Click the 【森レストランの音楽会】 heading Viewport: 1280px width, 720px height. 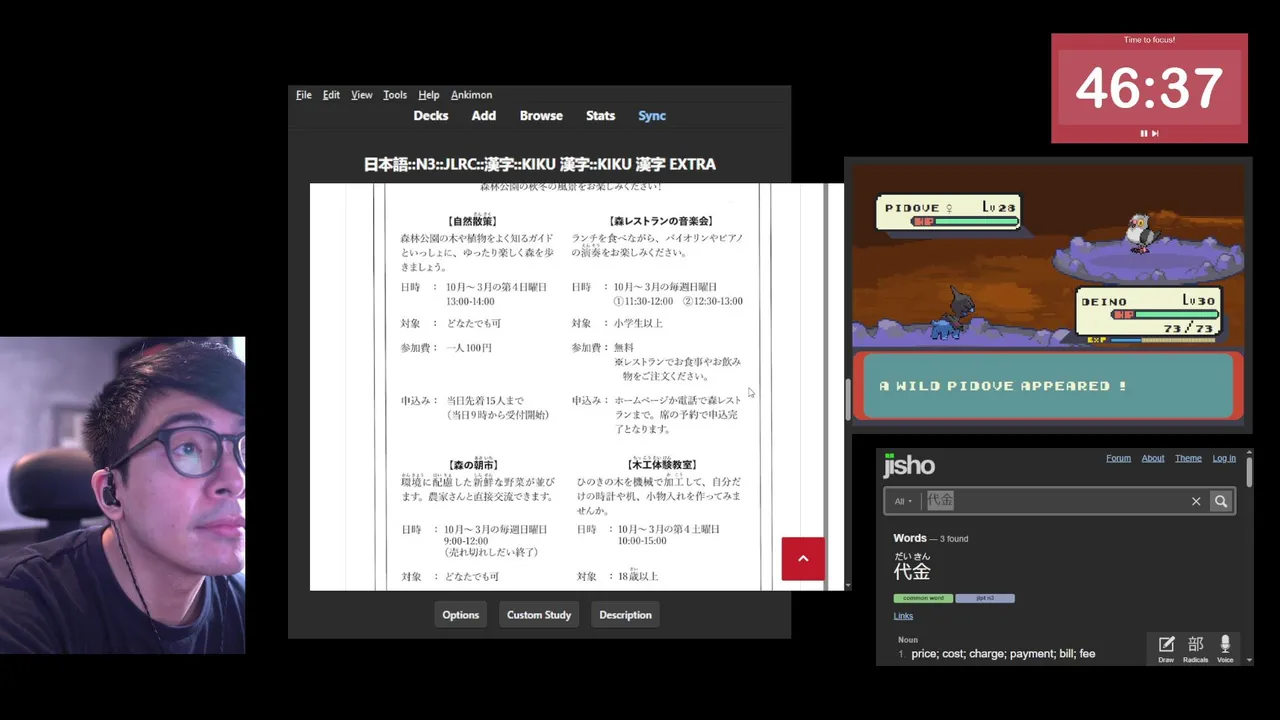[660, 221]
